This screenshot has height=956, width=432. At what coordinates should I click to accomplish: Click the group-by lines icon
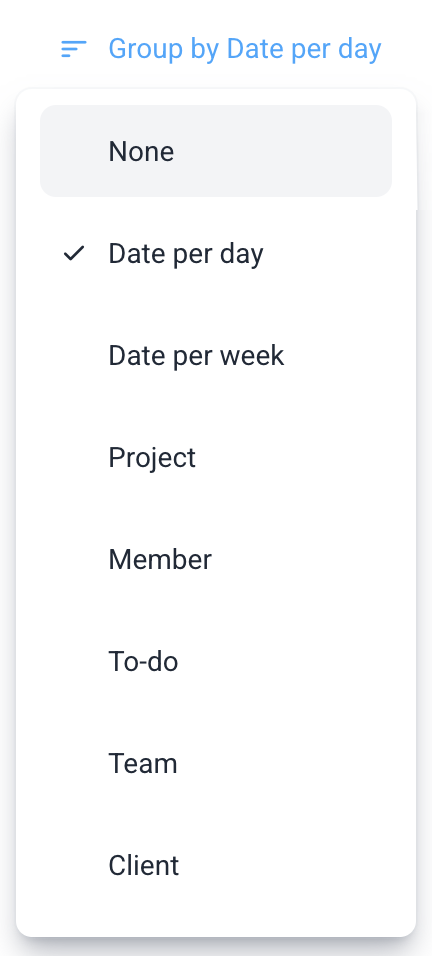(74, 49)
